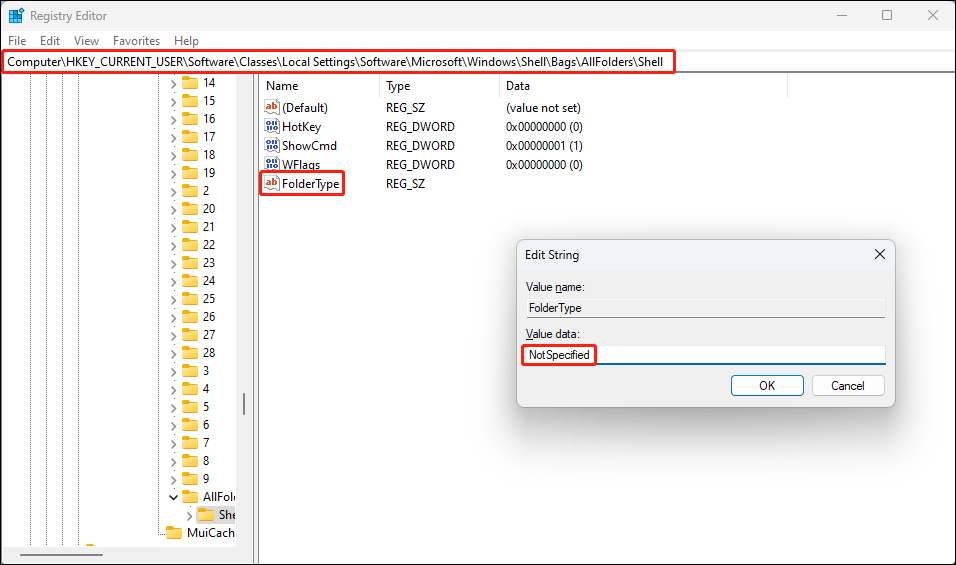Select the 8 key in tree
This screenshot has width=956, height=565.
click(x=206, y=460)
